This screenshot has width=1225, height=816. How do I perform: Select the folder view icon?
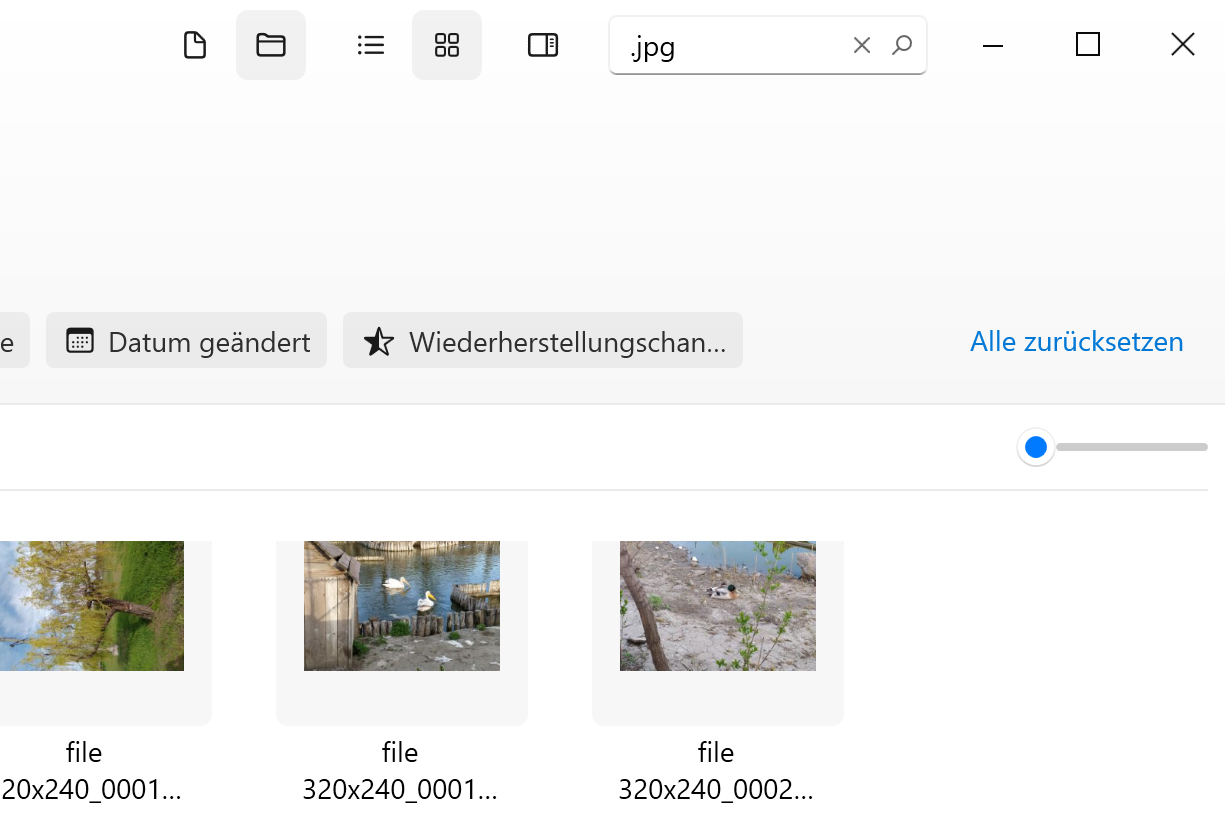click(x=271, y=45)
